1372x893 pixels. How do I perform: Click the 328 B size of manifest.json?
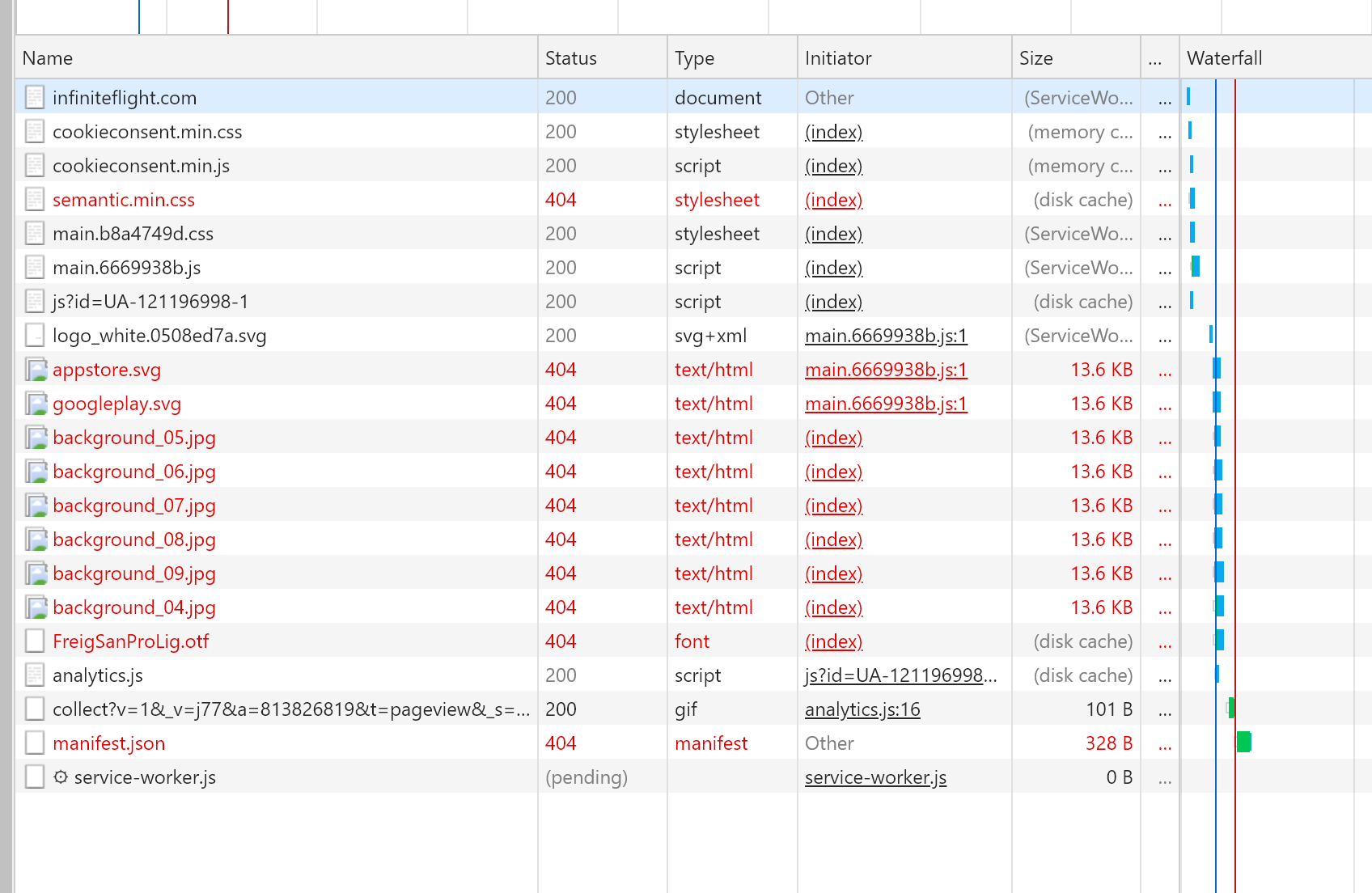(x=1109, y=743)
